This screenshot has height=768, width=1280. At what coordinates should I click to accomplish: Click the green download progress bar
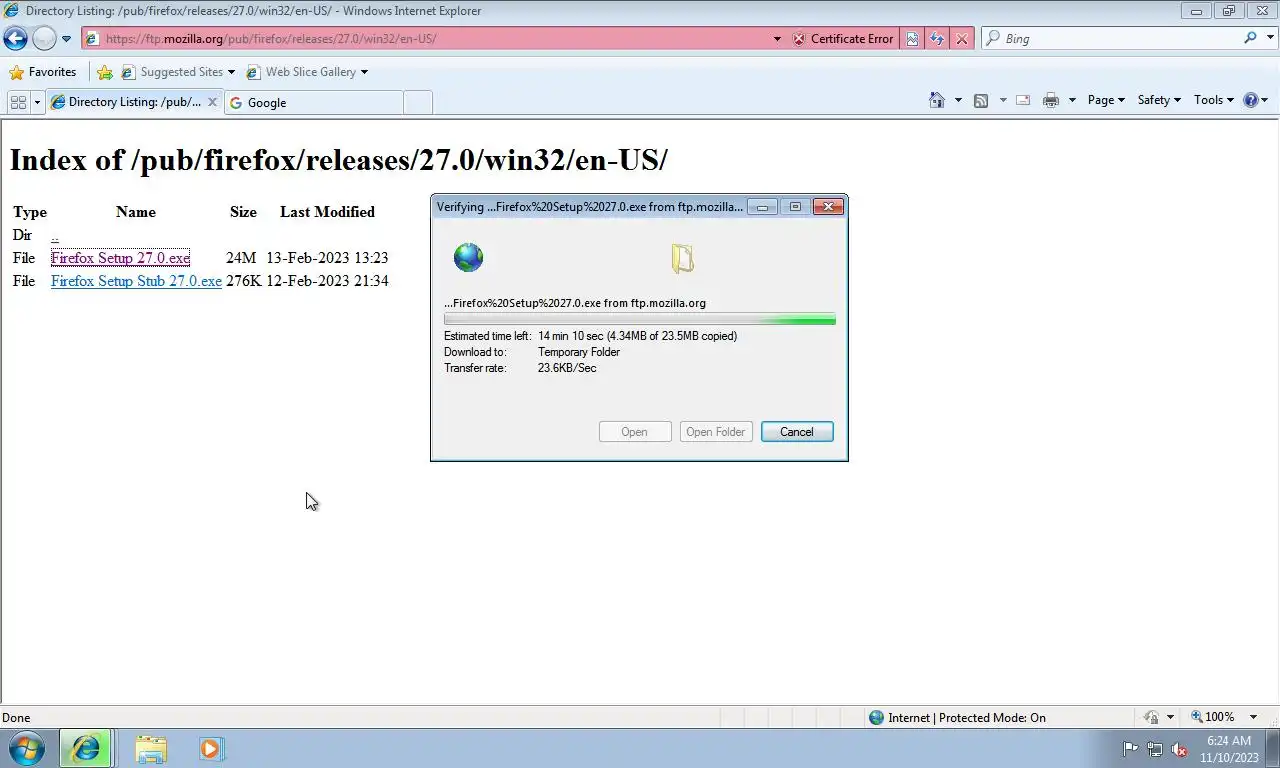tap(639, 320)
